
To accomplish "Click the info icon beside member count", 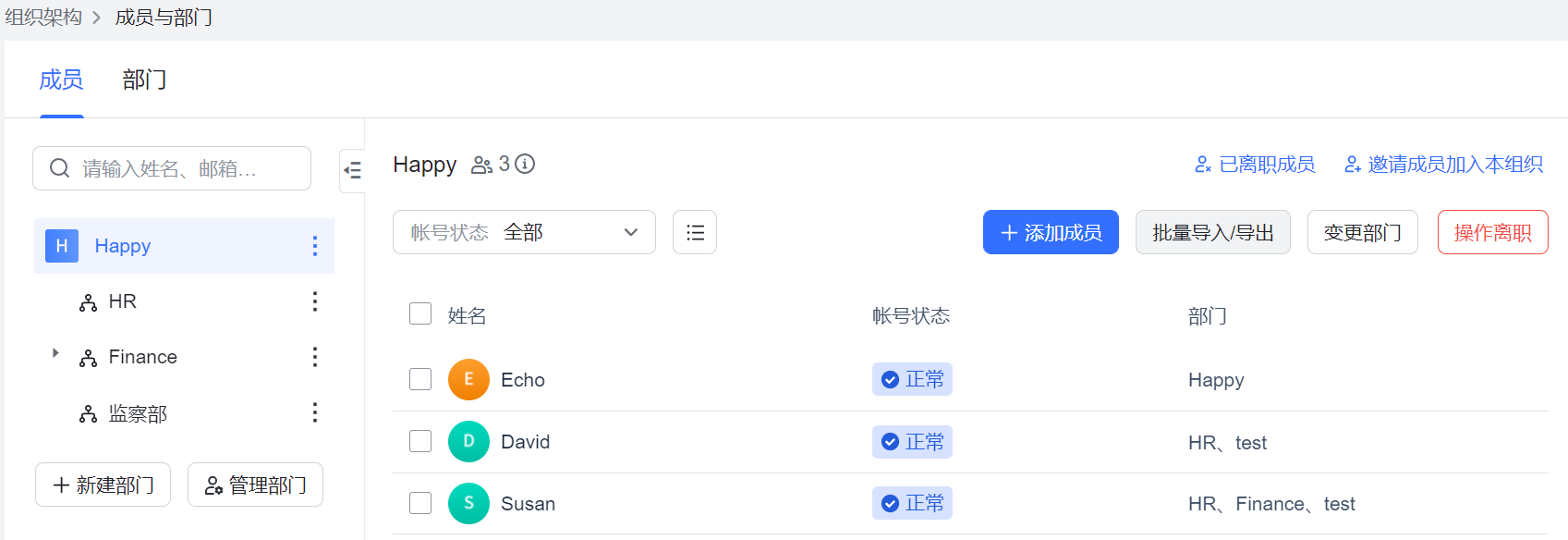I will click(525, 165).
